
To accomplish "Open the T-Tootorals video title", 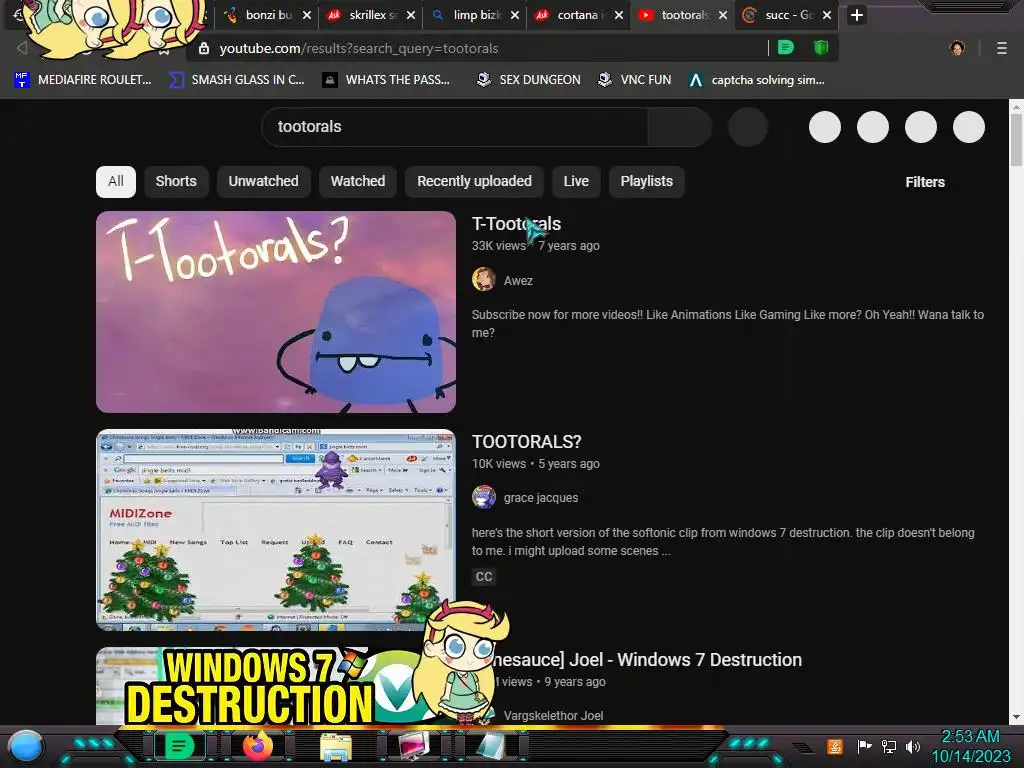I will point(517,224).
